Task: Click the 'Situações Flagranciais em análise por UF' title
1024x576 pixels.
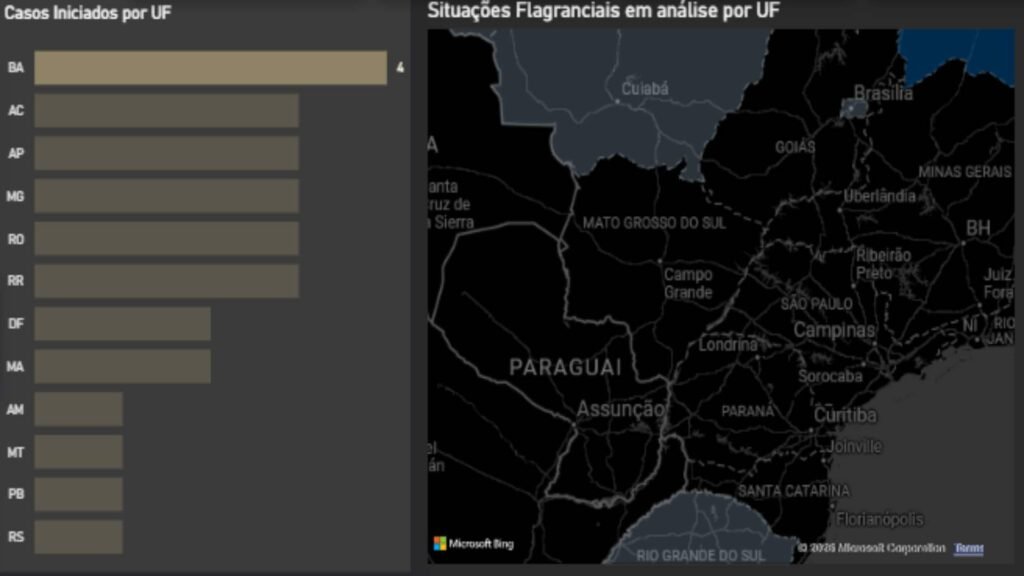Action: click(603, 10)
